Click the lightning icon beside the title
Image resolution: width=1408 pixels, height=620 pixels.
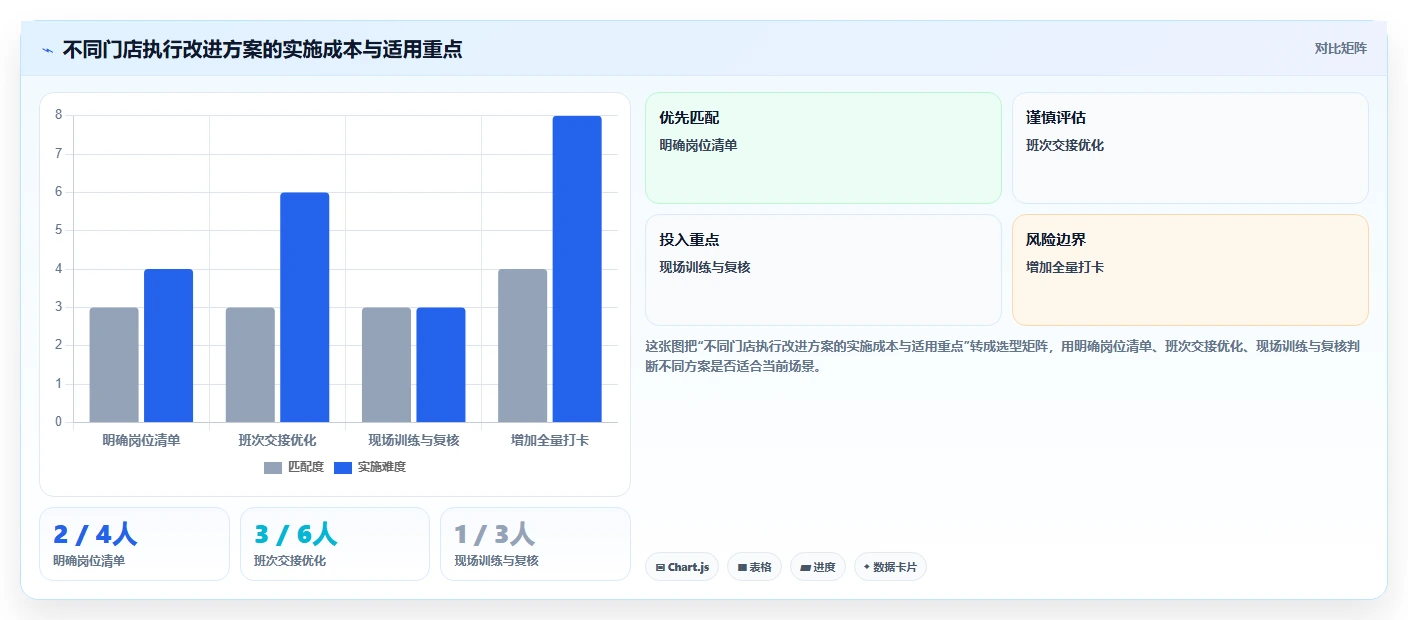point(47,49)
